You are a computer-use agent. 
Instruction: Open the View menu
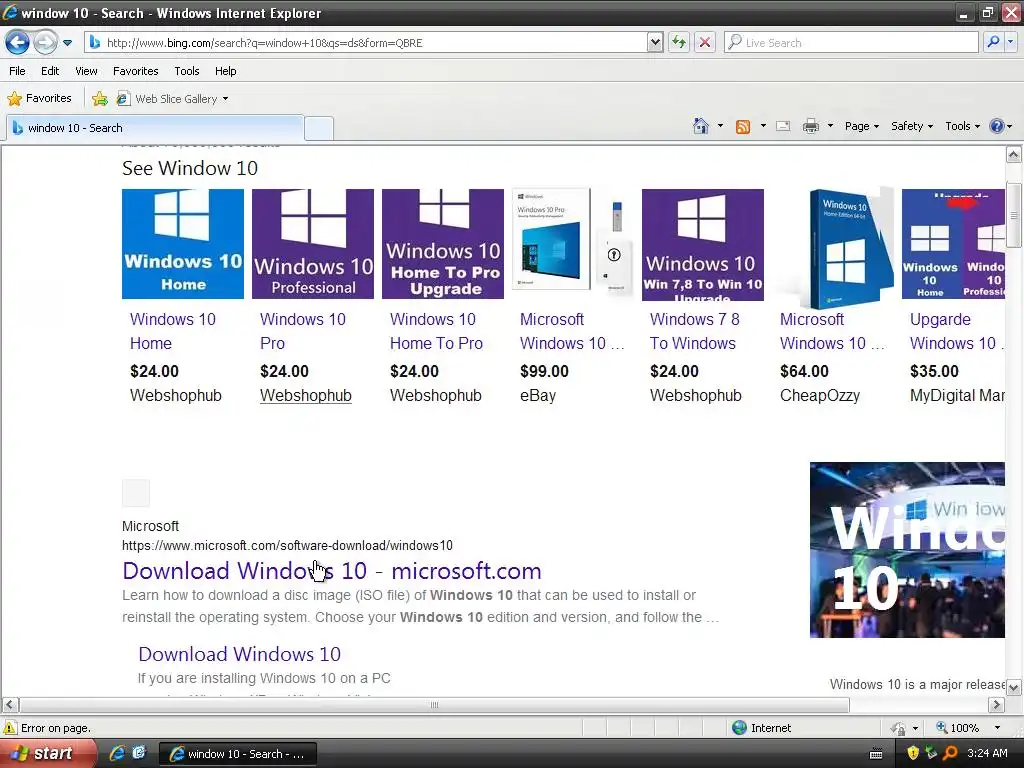click(x=86, y=71)
